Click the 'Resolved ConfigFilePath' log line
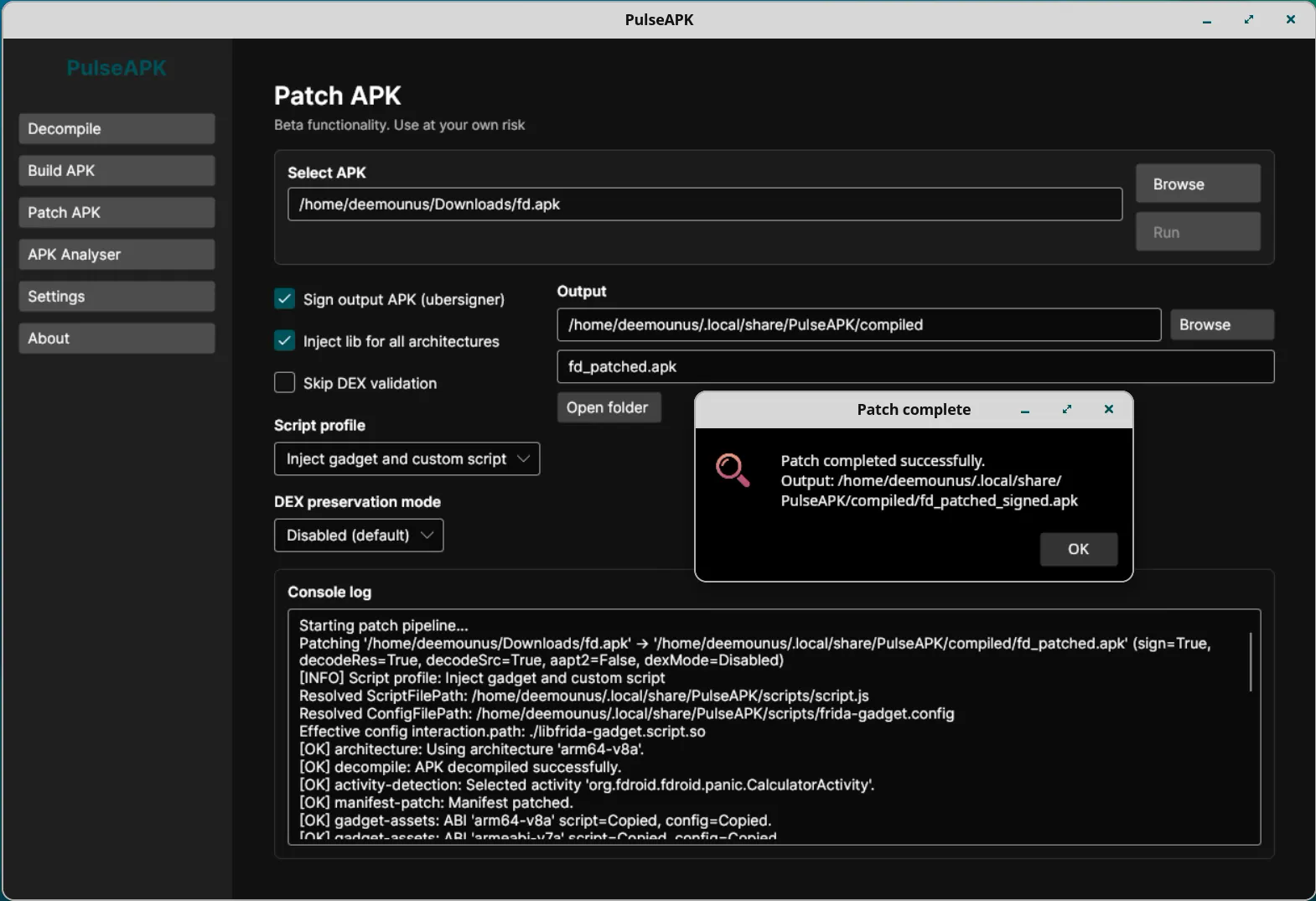 click(x=627, y=713)
